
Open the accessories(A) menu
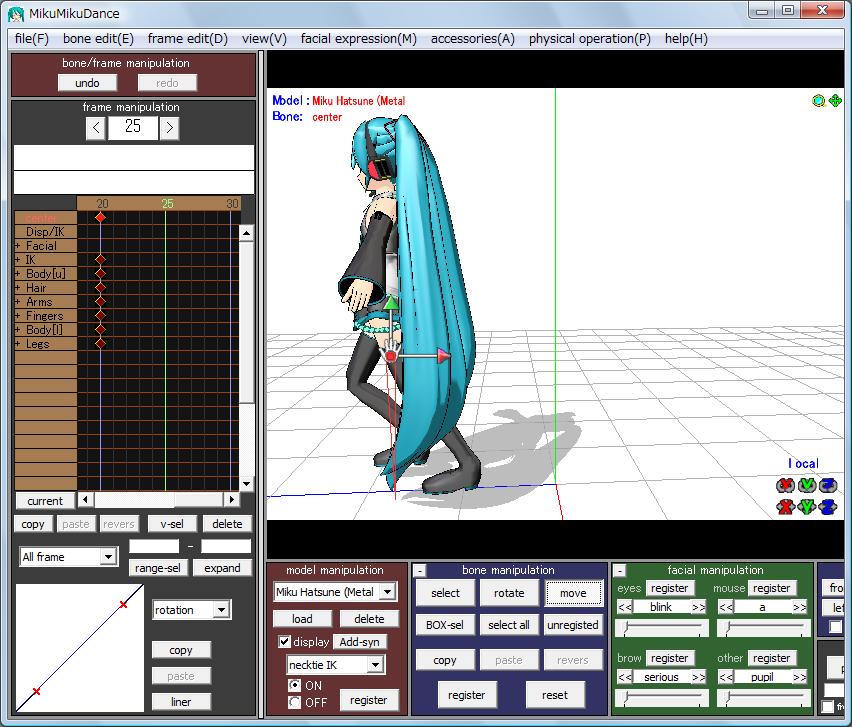[x=473, y=39]
